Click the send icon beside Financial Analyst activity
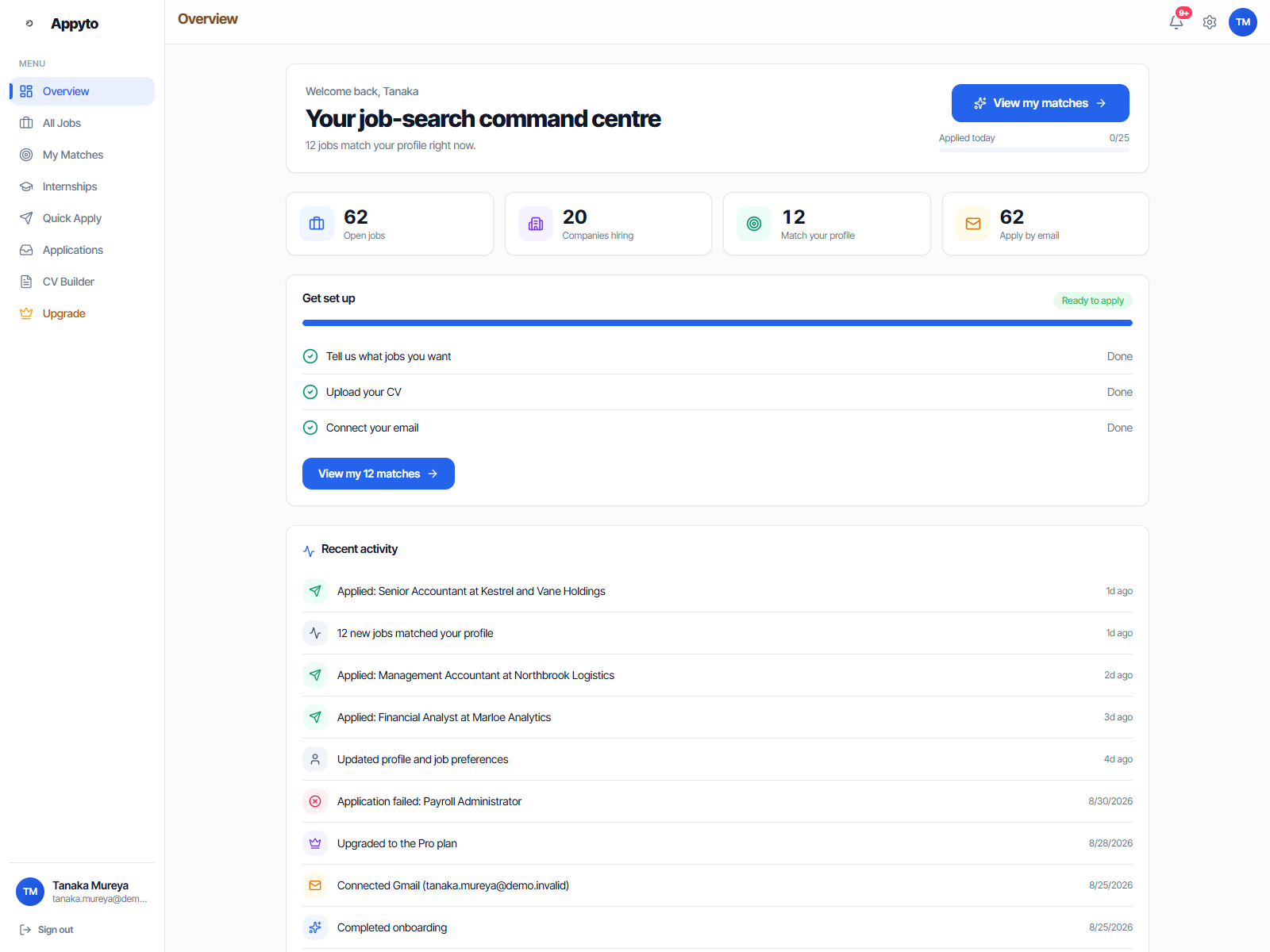The width and height of the screenshot is (1270, 952). click(x=315, y=717)
